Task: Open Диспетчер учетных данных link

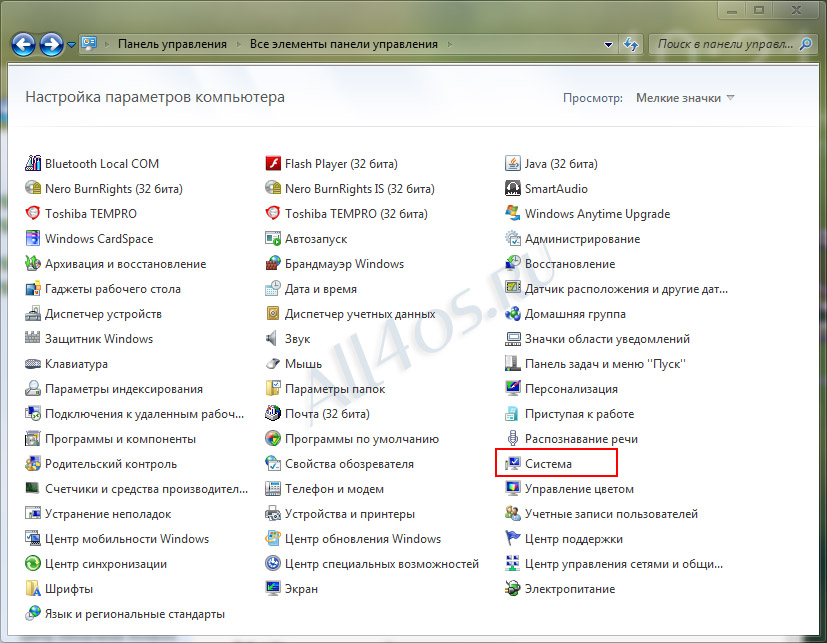Action: [x=360, y=314]
